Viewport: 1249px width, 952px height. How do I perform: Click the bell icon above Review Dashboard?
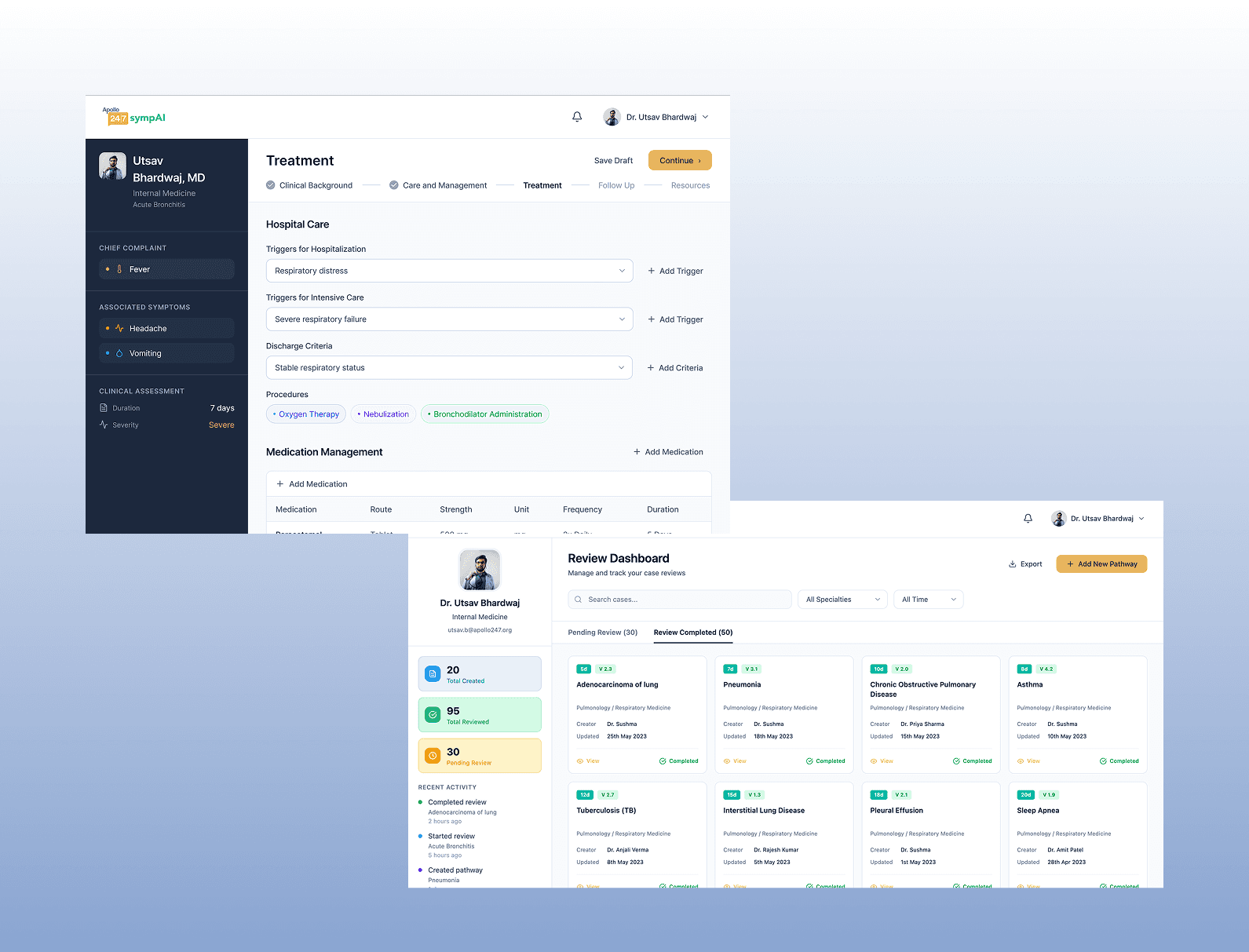pyautogui.click(x=1028, y=519)
